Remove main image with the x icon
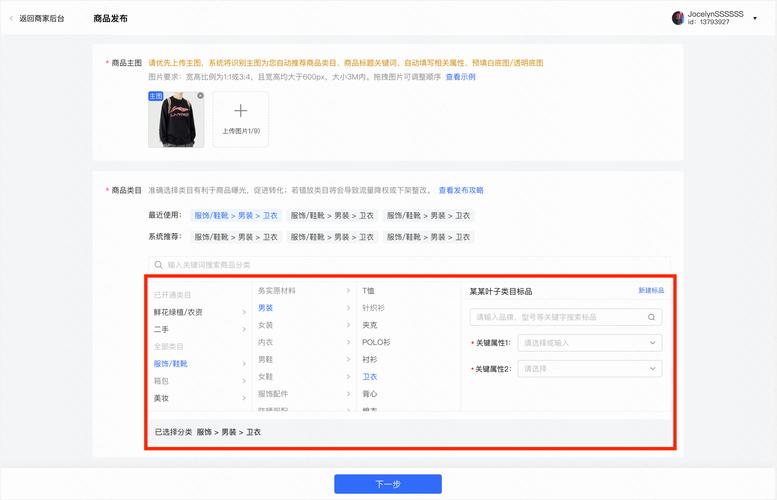777x500 pixels. [200, 96]
